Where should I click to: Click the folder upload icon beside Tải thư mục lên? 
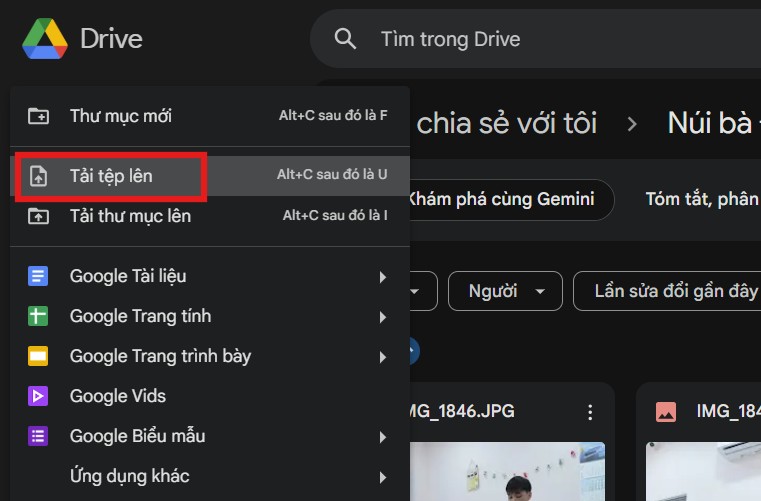click(x=38, y=216)
